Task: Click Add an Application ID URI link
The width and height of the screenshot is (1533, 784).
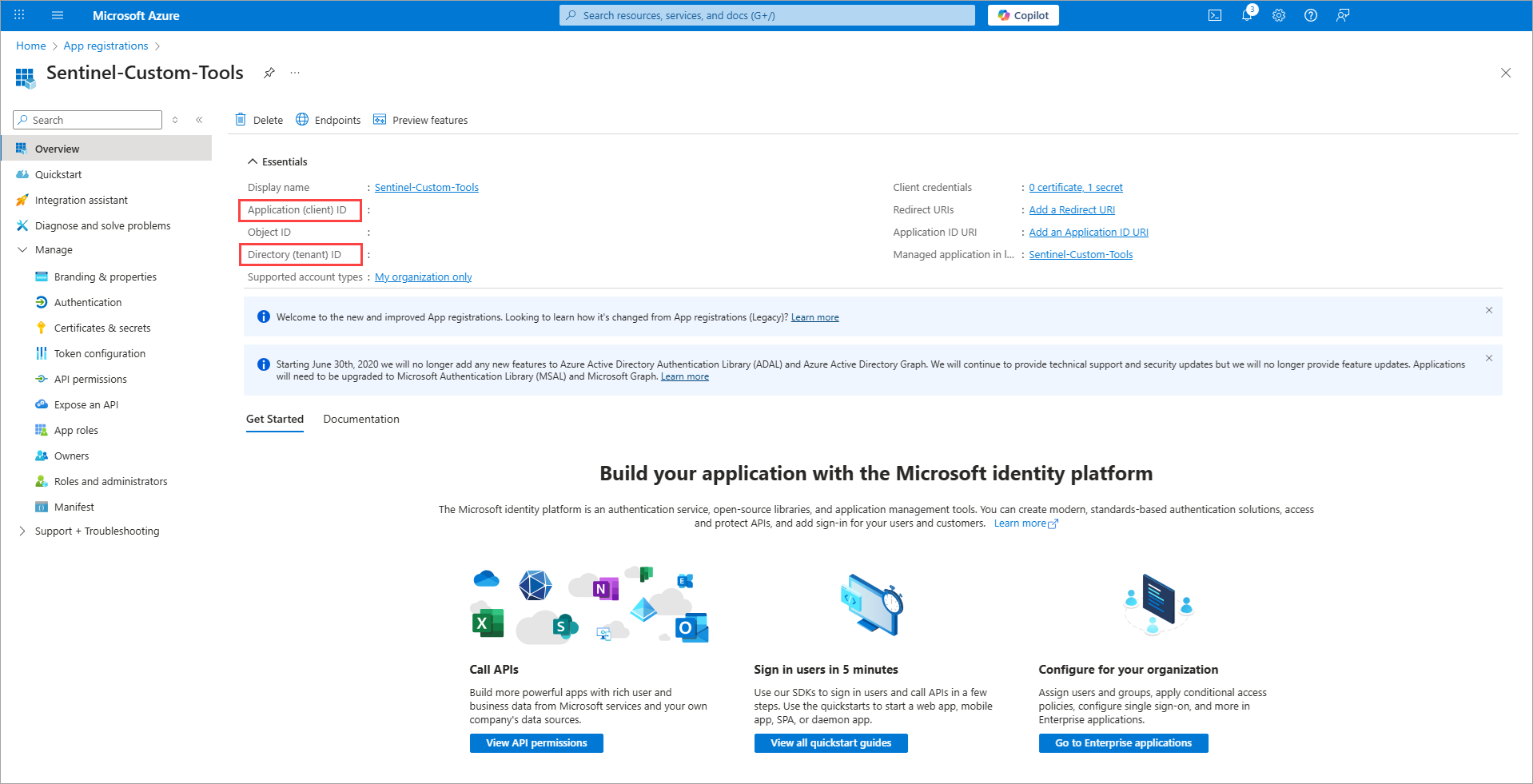Action: coord(1089,233)
